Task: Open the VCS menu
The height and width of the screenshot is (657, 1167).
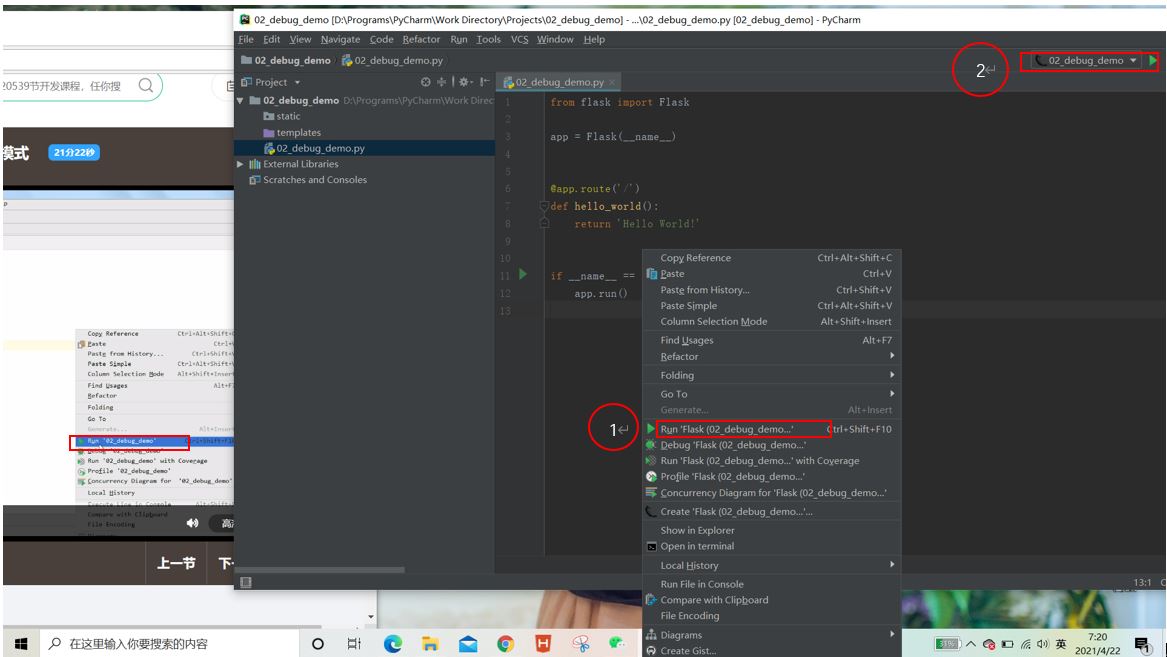Action: point(519,39)
